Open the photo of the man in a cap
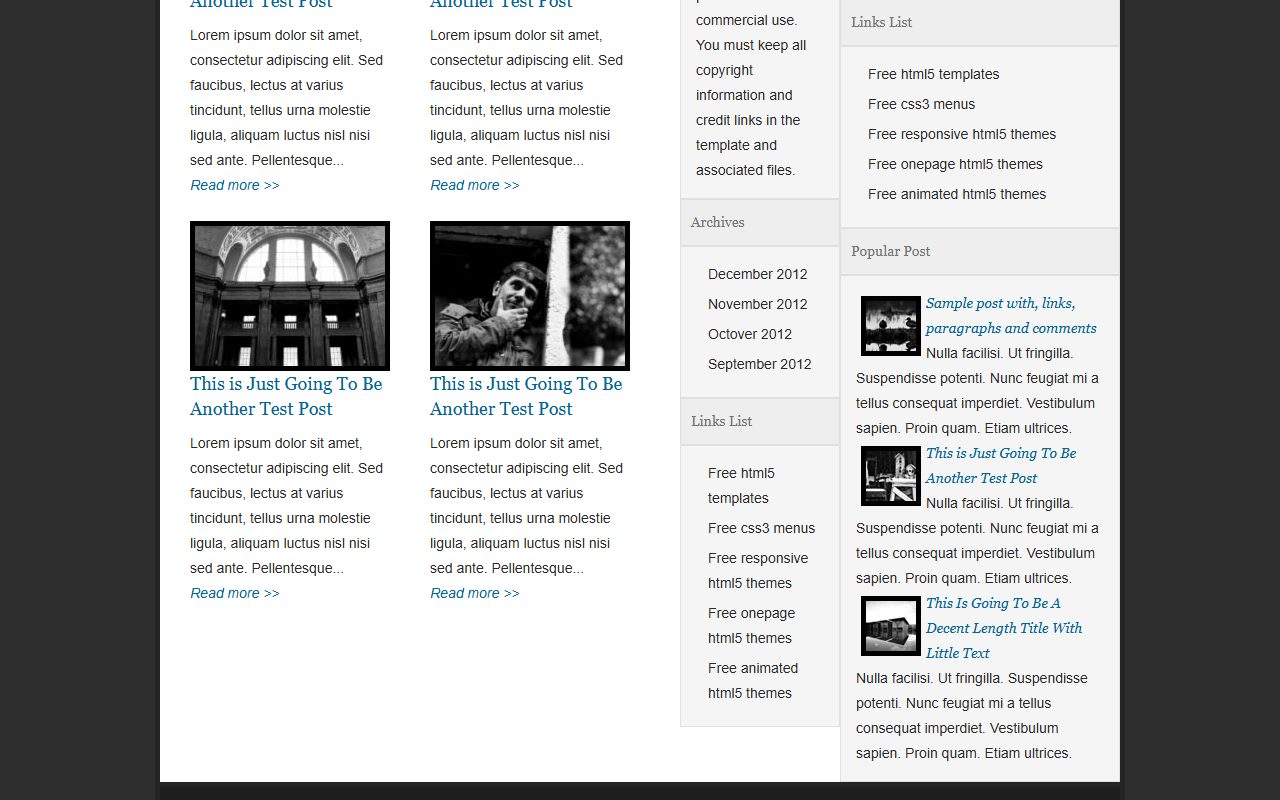The image size is (1280, 800). pyautogui.click(x=530, y=296)
